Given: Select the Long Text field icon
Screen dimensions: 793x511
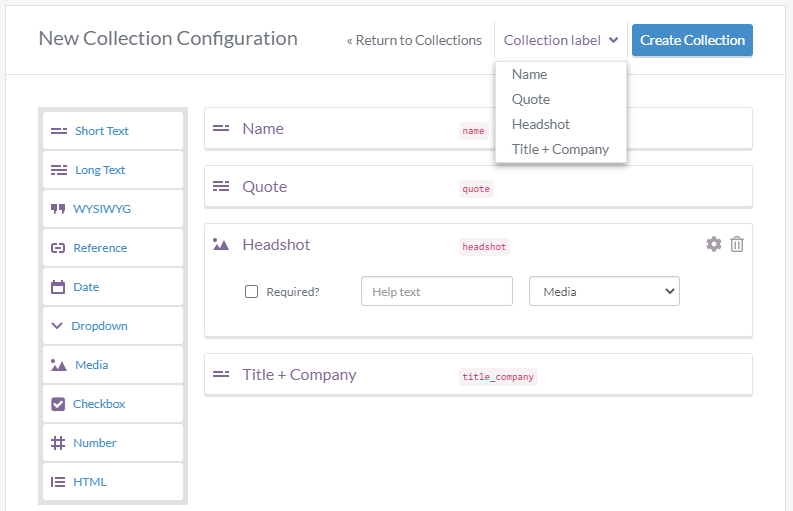Looking at the screenshot, I should [59, 170].
